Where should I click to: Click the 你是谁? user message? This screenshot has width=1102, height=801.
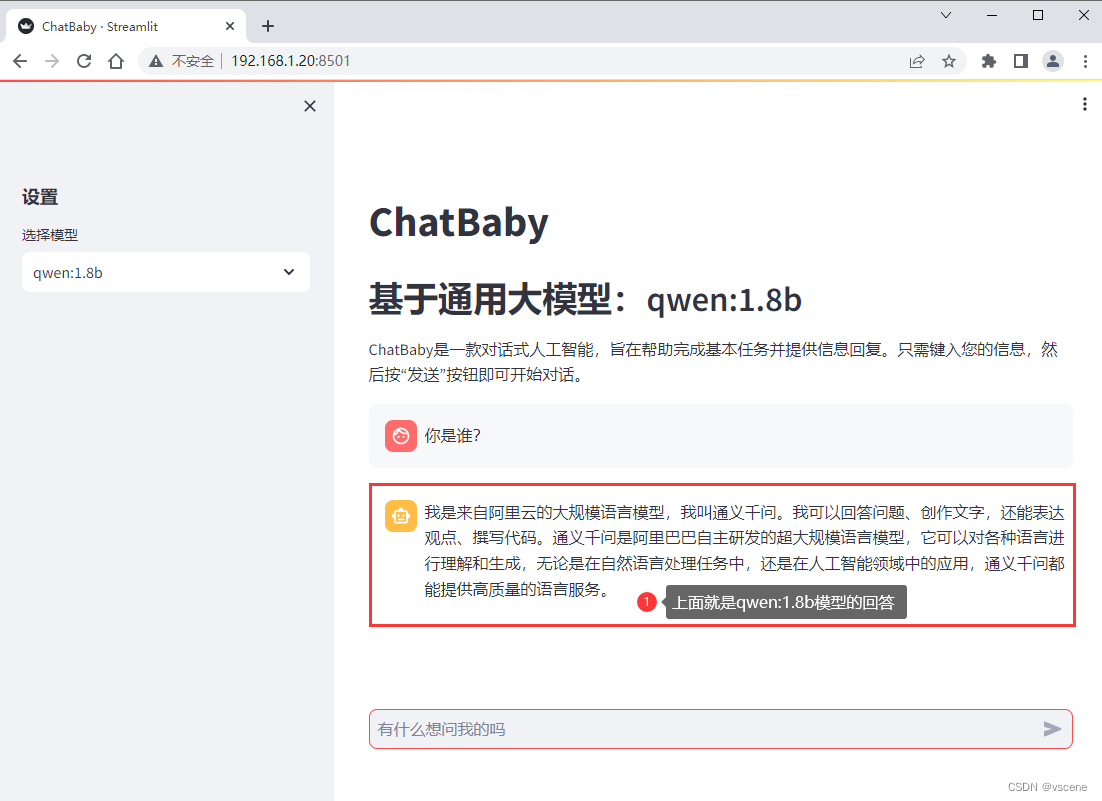click(x=453, y=436)
